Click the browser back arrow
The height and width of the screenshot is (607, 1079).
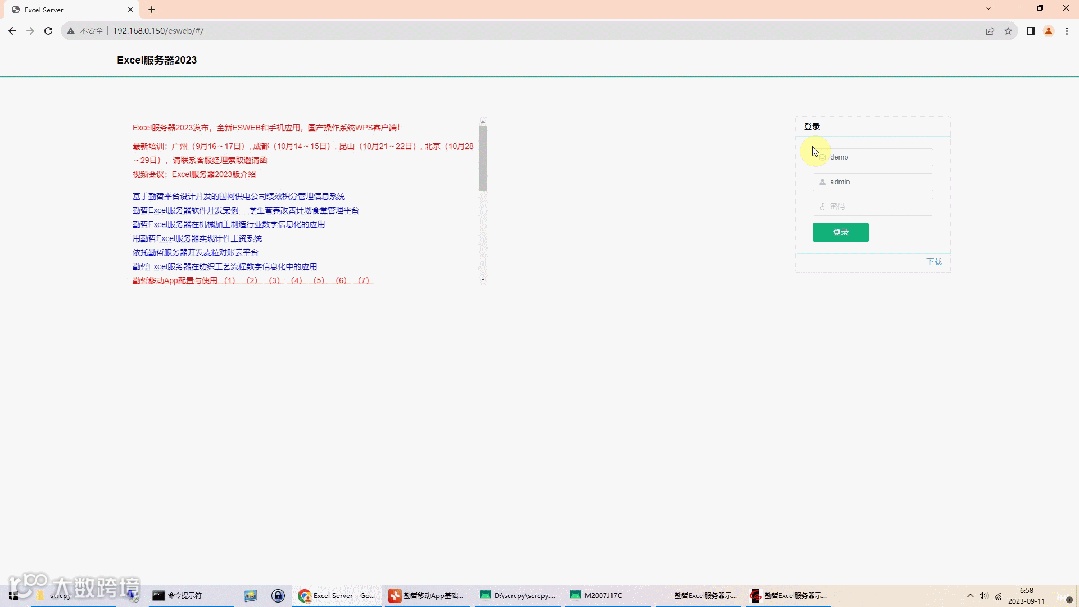pyautogui.click(x=12, y=31)
